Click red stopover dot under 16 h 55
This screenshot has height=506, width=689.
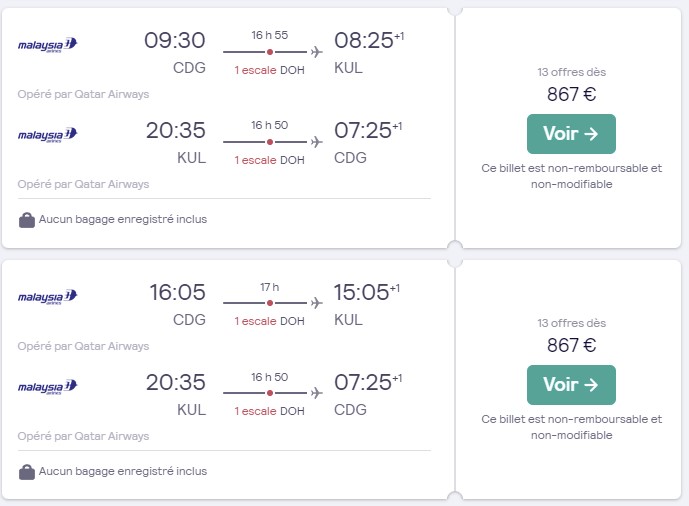[270, 52]
